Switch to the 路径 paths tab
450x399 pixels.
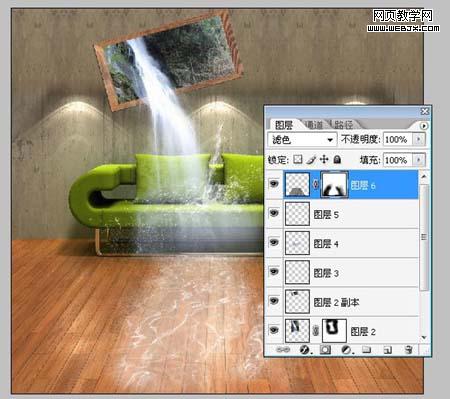coord(344,125)
